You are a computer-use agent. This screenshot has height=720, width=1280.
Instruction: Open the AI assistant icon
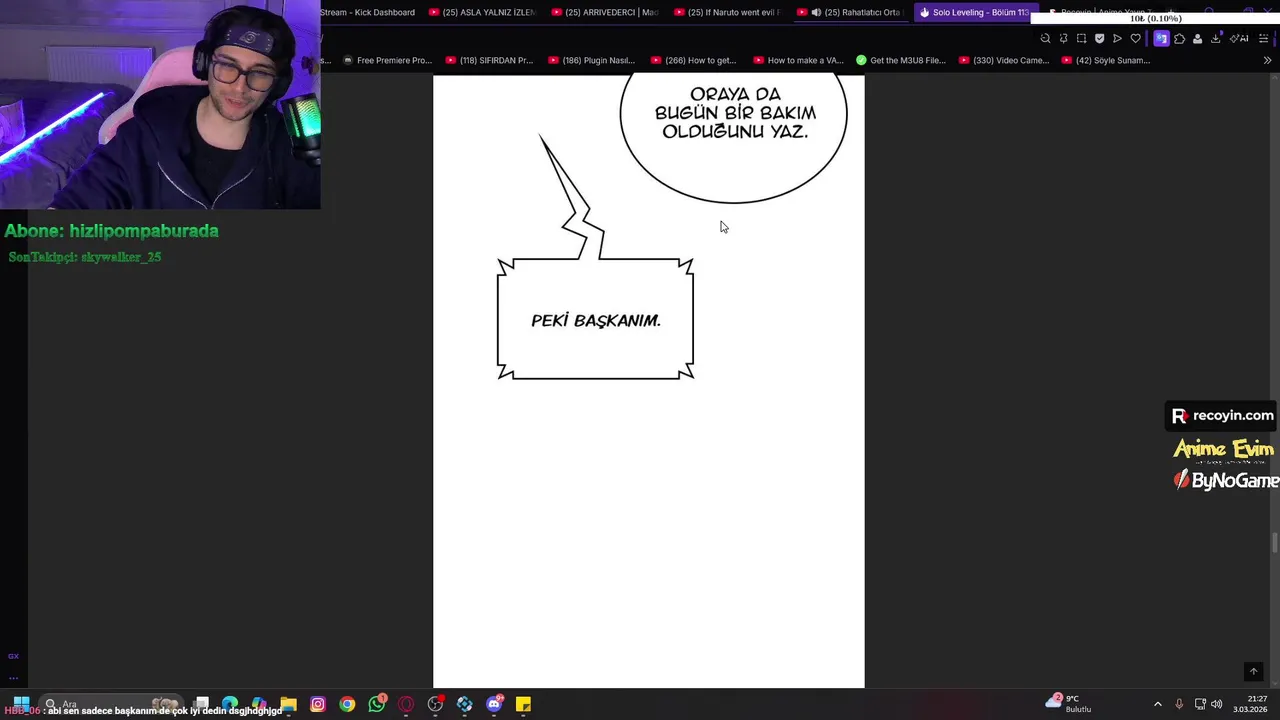[1239, 39]
